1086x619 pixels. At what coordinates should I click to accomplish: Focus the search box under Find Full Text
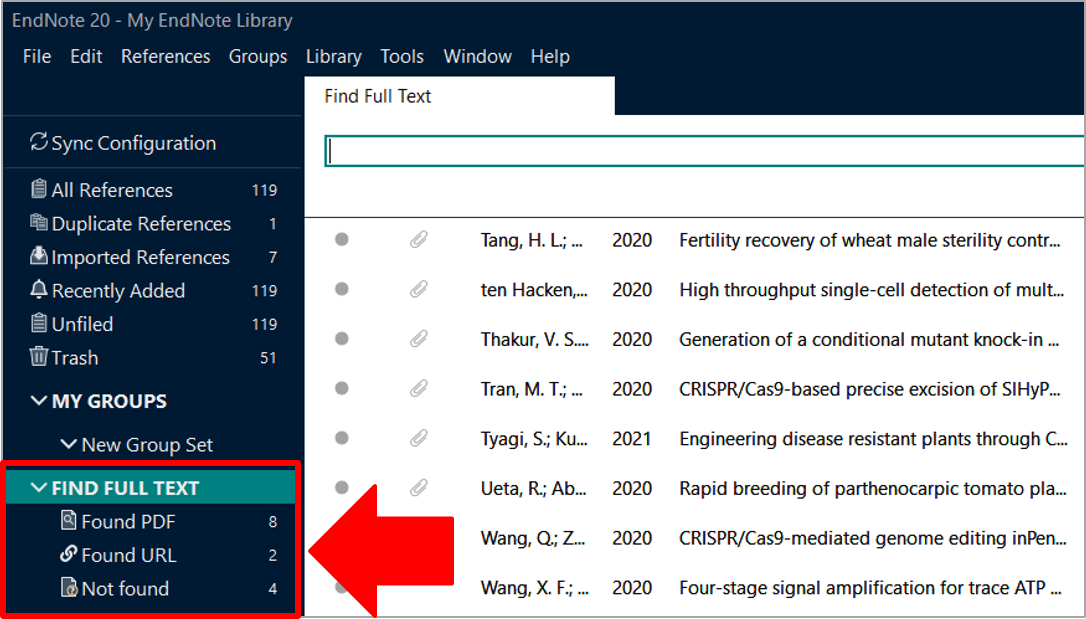(704, 151)
